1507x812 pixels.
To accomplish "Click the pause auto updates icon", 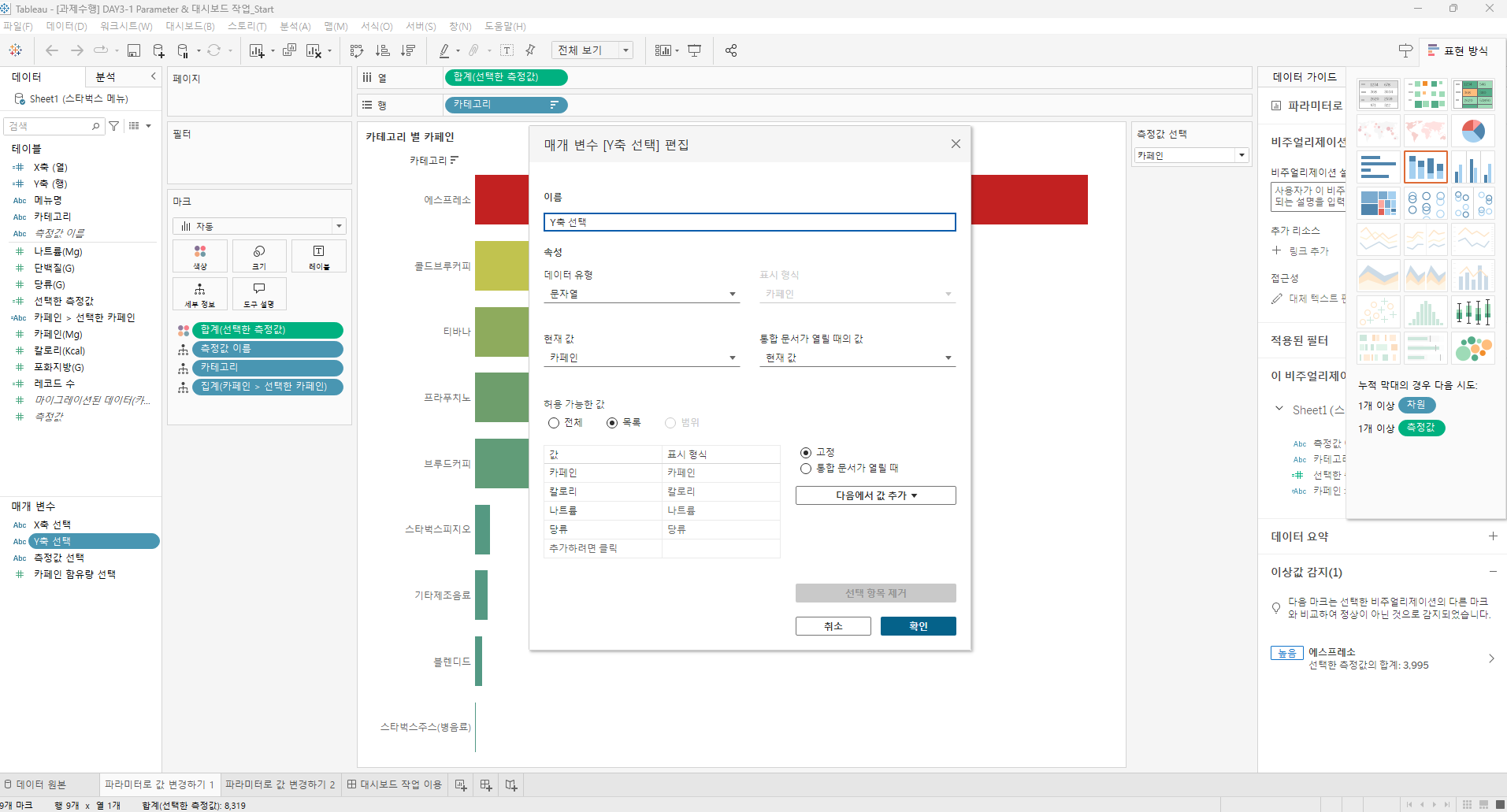I will click(x=183, y=50).
